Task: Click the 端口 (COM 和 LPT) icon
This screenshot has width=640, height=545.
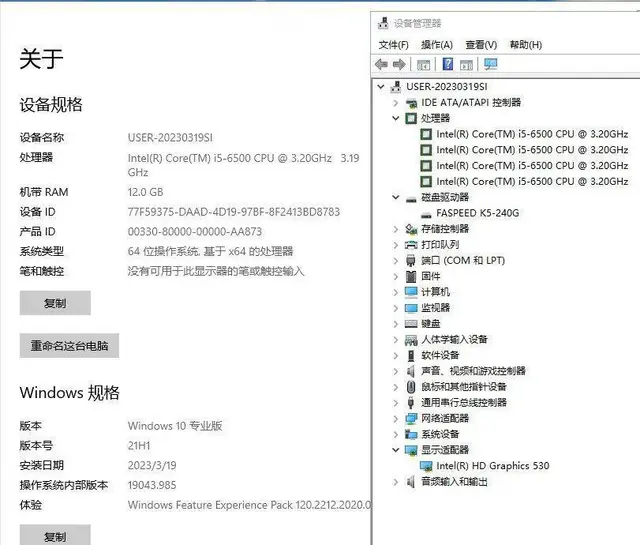Action: coord(411,260)
